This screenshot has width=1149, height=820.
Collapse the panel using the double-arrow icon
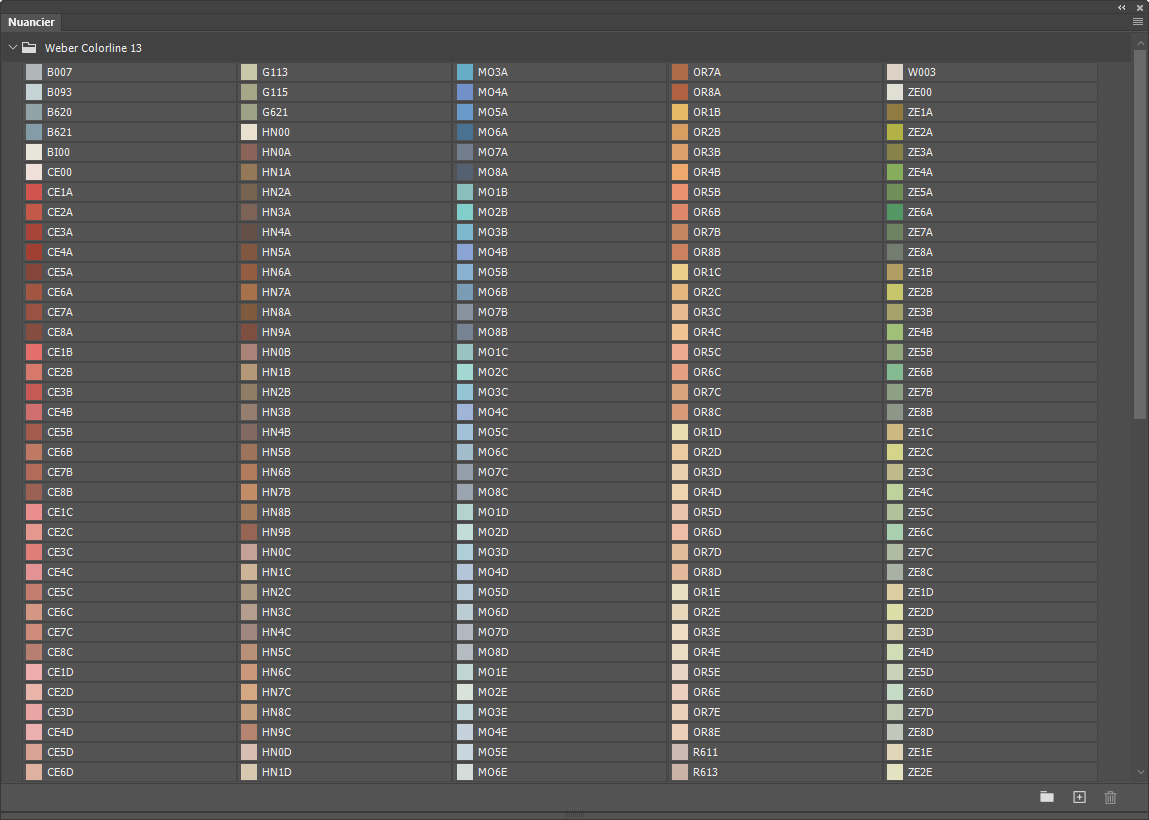click(x=1122, y=7)
